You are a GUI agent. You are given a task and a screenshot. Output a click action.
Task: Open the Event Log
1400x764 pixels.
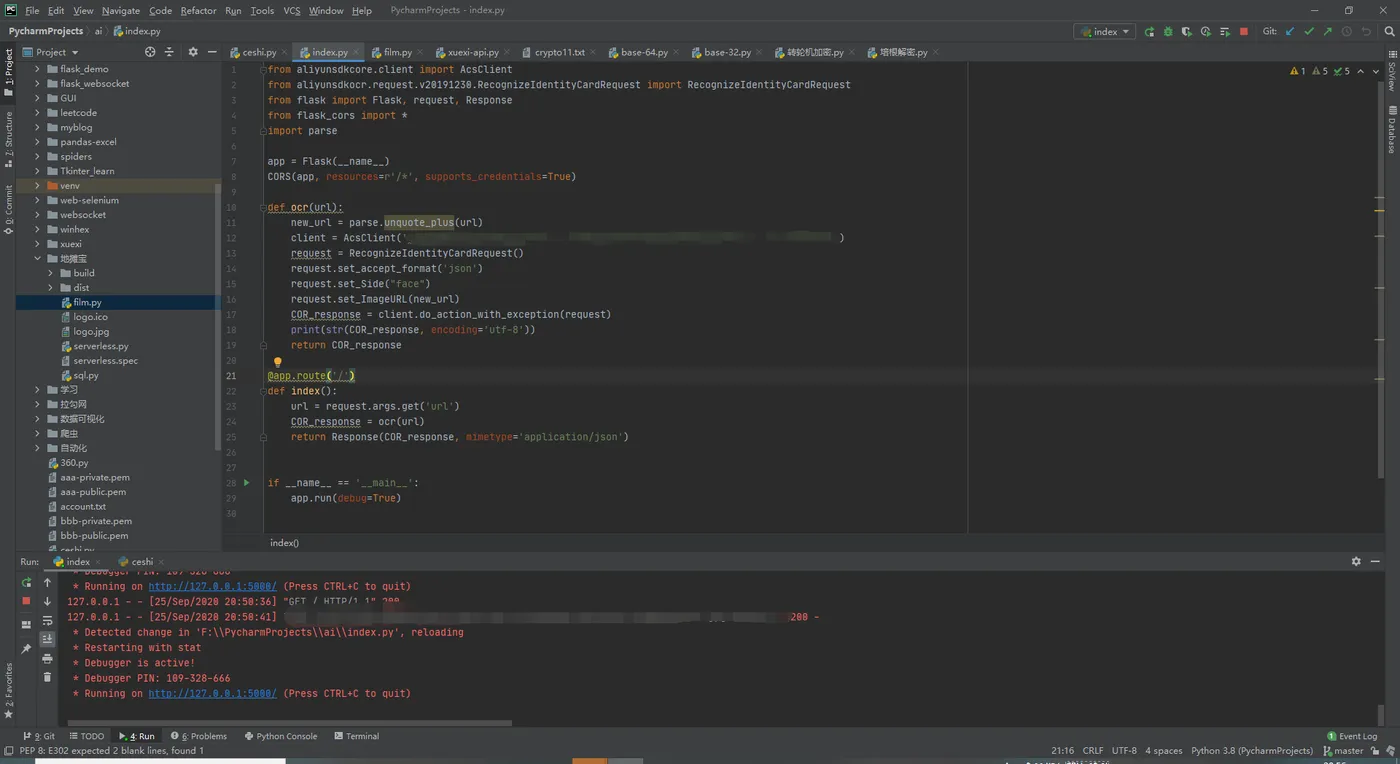click(1352, 736)
